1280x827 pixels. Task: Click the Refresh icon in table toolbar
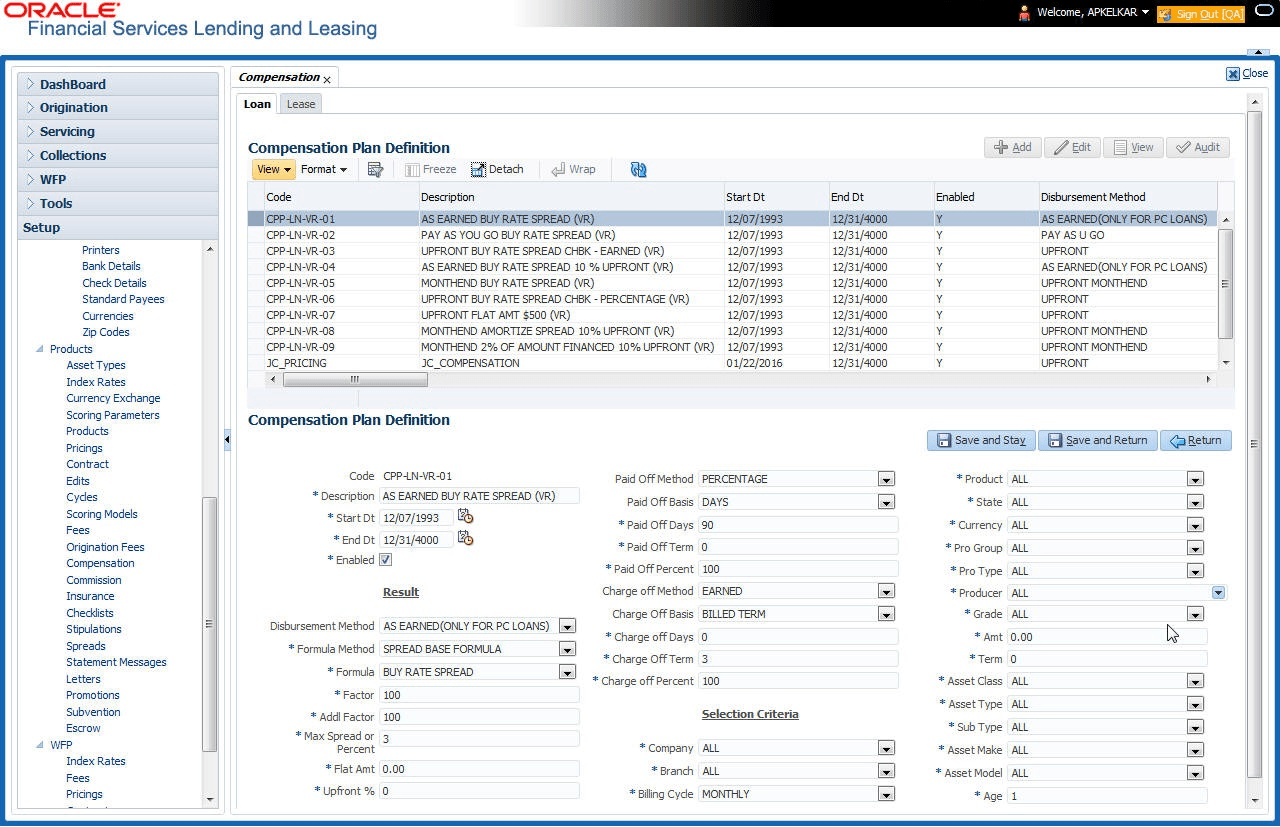point(639,169)
